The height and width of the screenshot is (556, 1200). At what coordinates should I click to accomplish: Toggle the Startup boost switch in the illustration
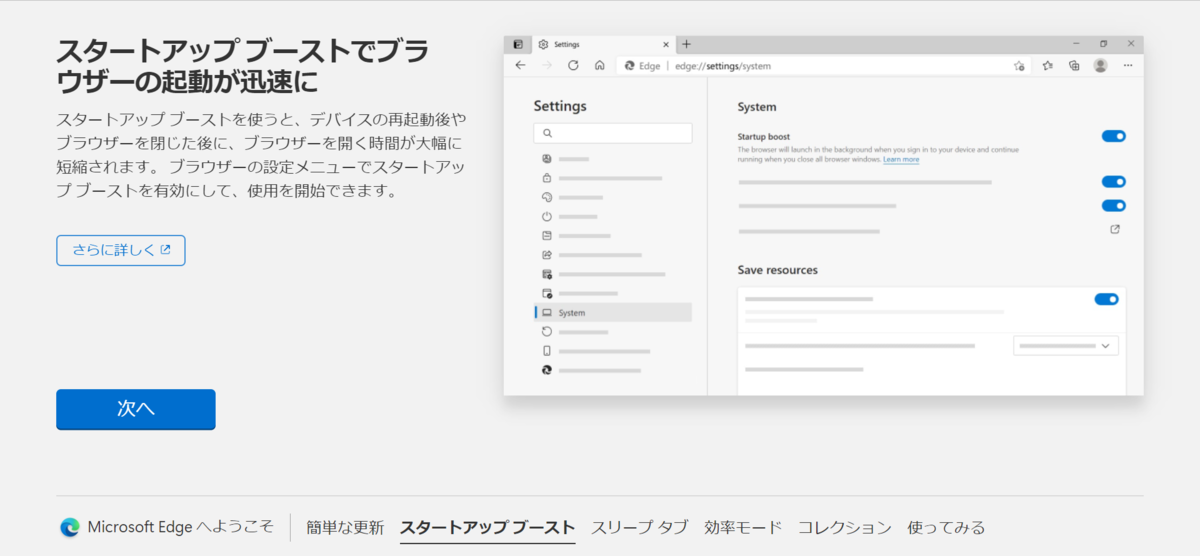(x=1114, y=136)
